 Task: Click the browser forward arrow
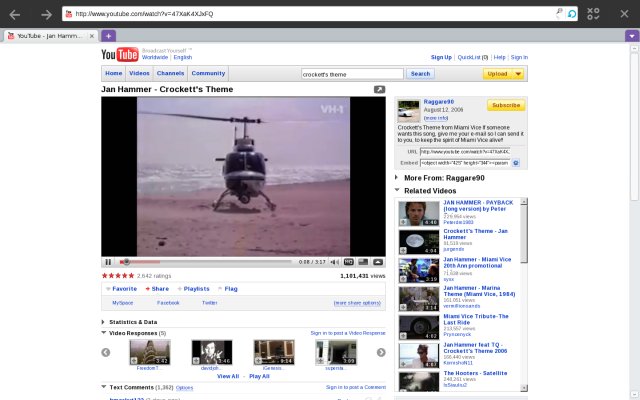(x=46, y=14)
